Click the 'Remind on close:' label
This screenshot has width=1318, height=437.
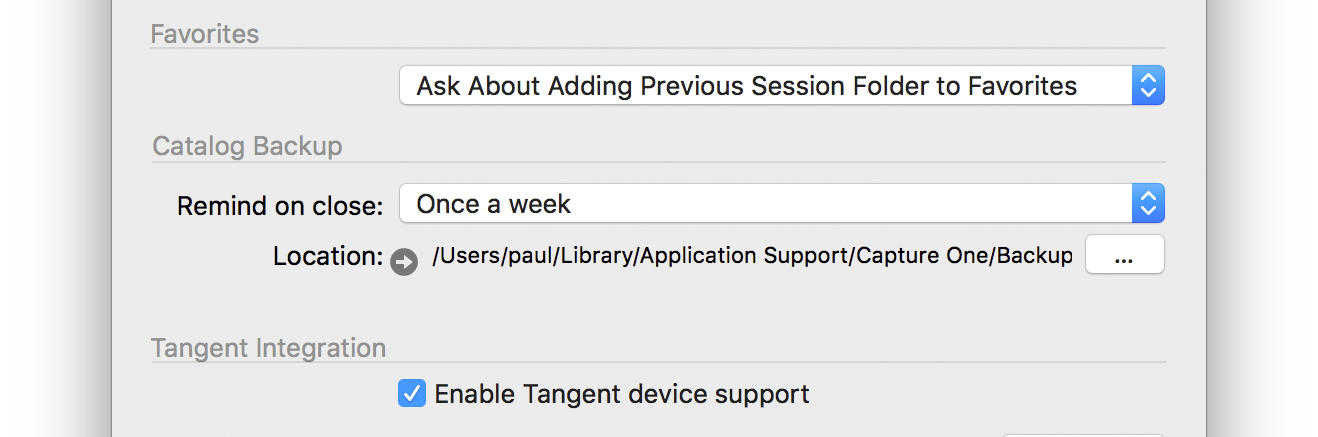point(280,206)
